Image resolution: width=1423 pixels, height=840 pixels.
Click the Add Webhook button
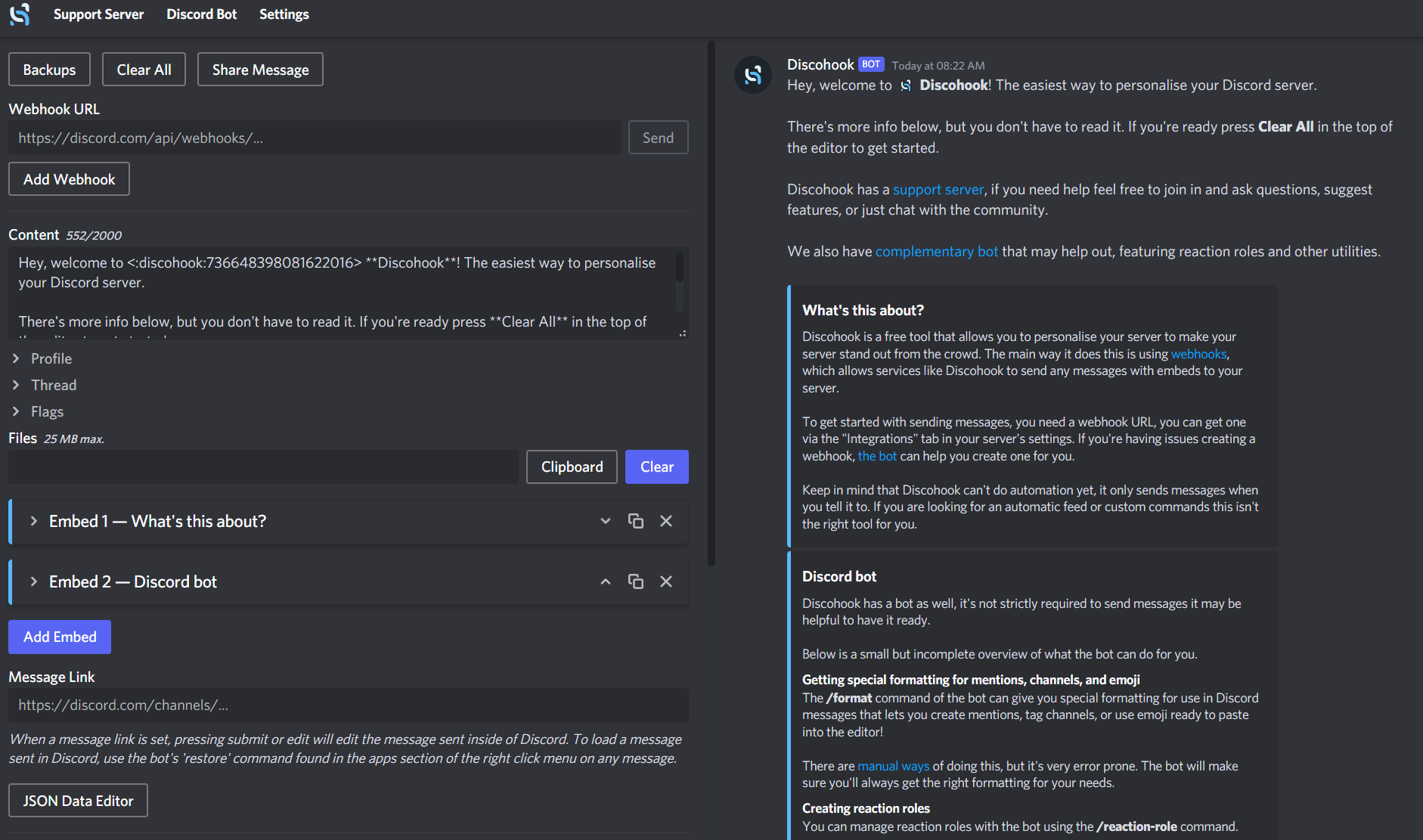69,179
